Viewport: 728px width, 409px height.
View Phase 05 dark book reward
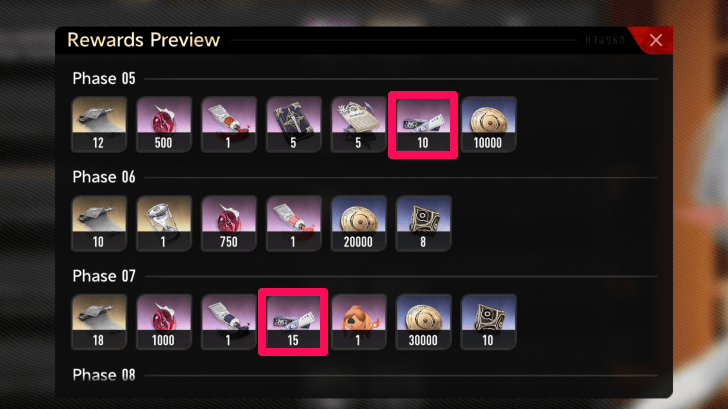[293, 124]
